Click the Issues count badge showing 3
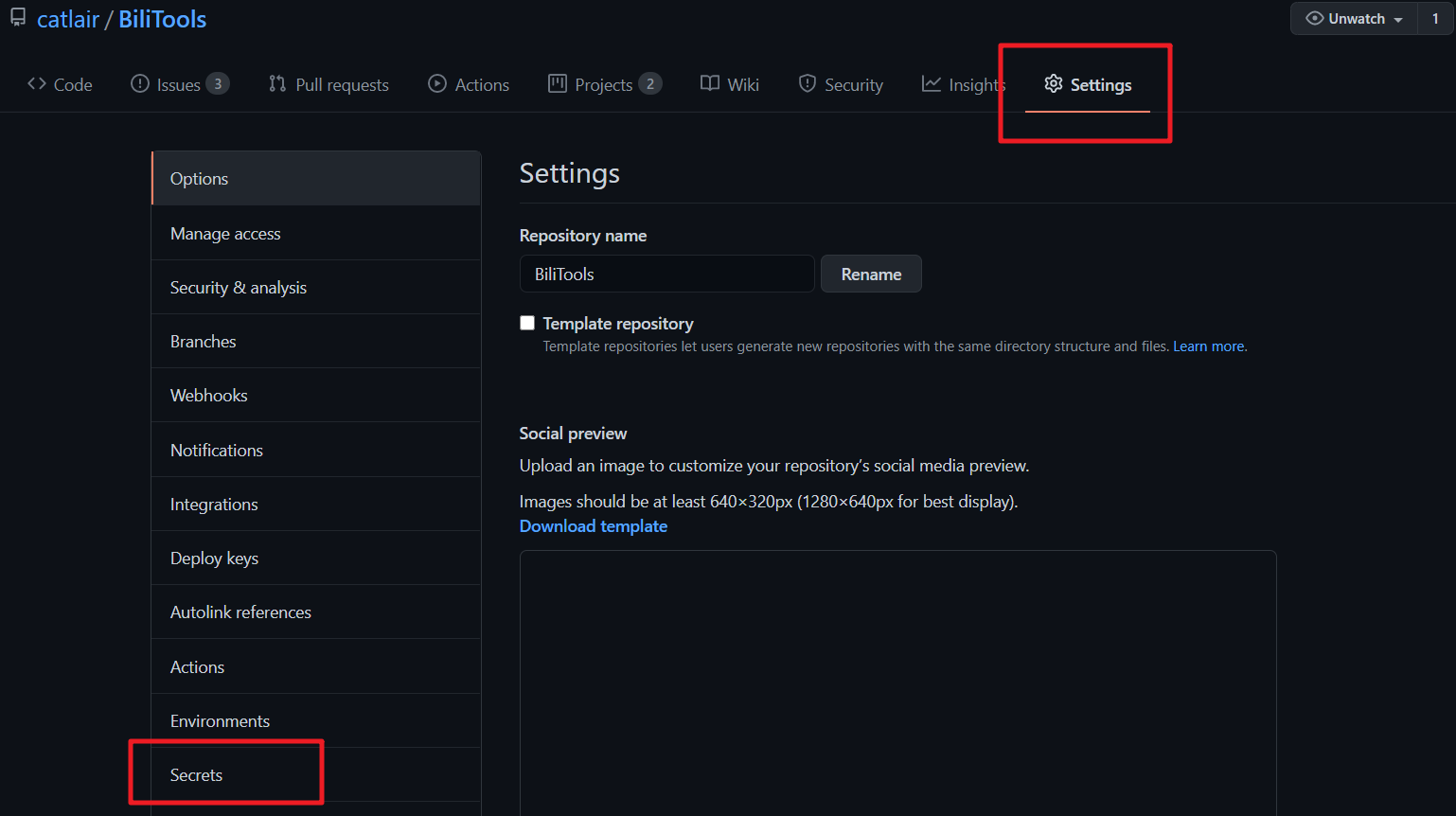Viewport: 1456px width, 816px height. [x=218, y=84]
